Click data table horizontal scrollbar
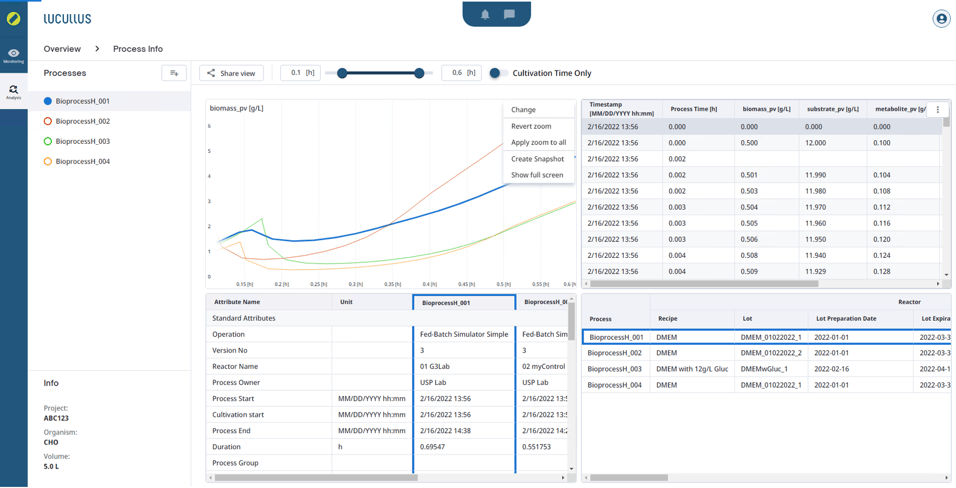 [x=704, y=284]
